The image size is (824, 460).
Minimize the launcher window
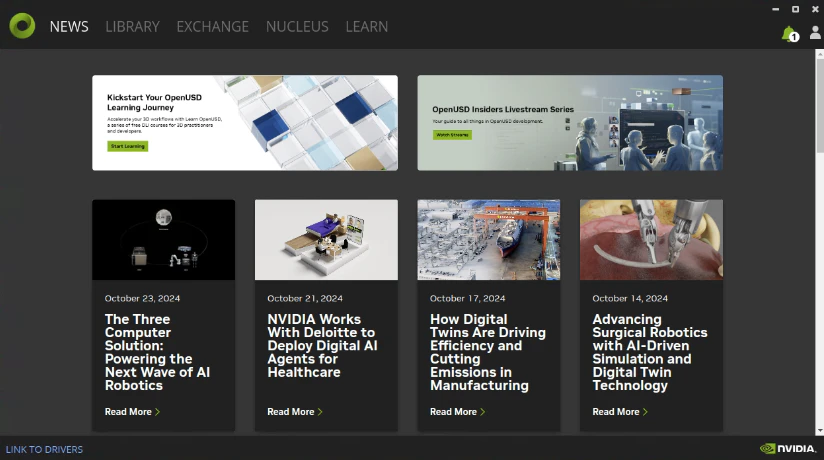776,9
